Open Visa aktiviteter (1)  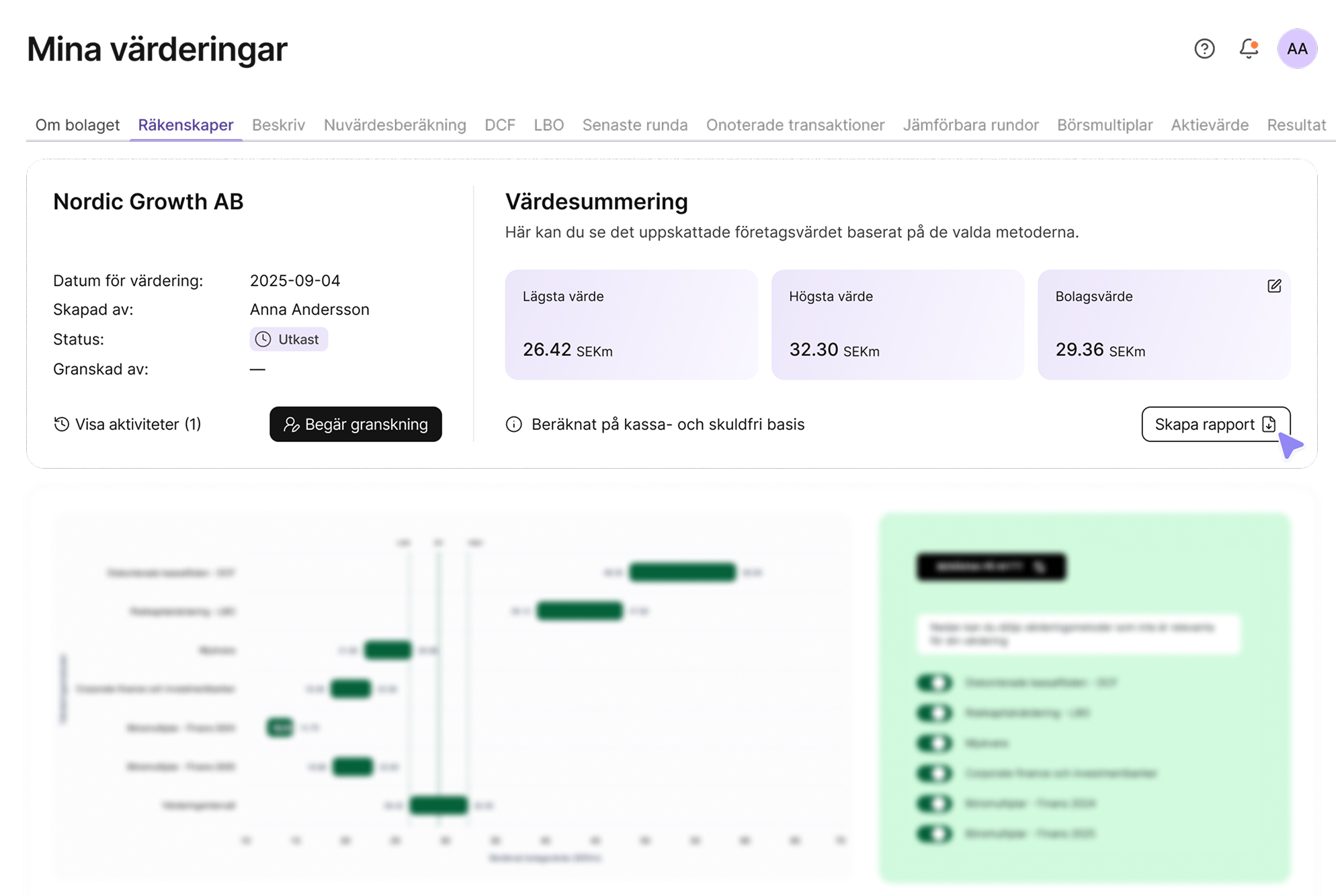(x=128, y=424)
